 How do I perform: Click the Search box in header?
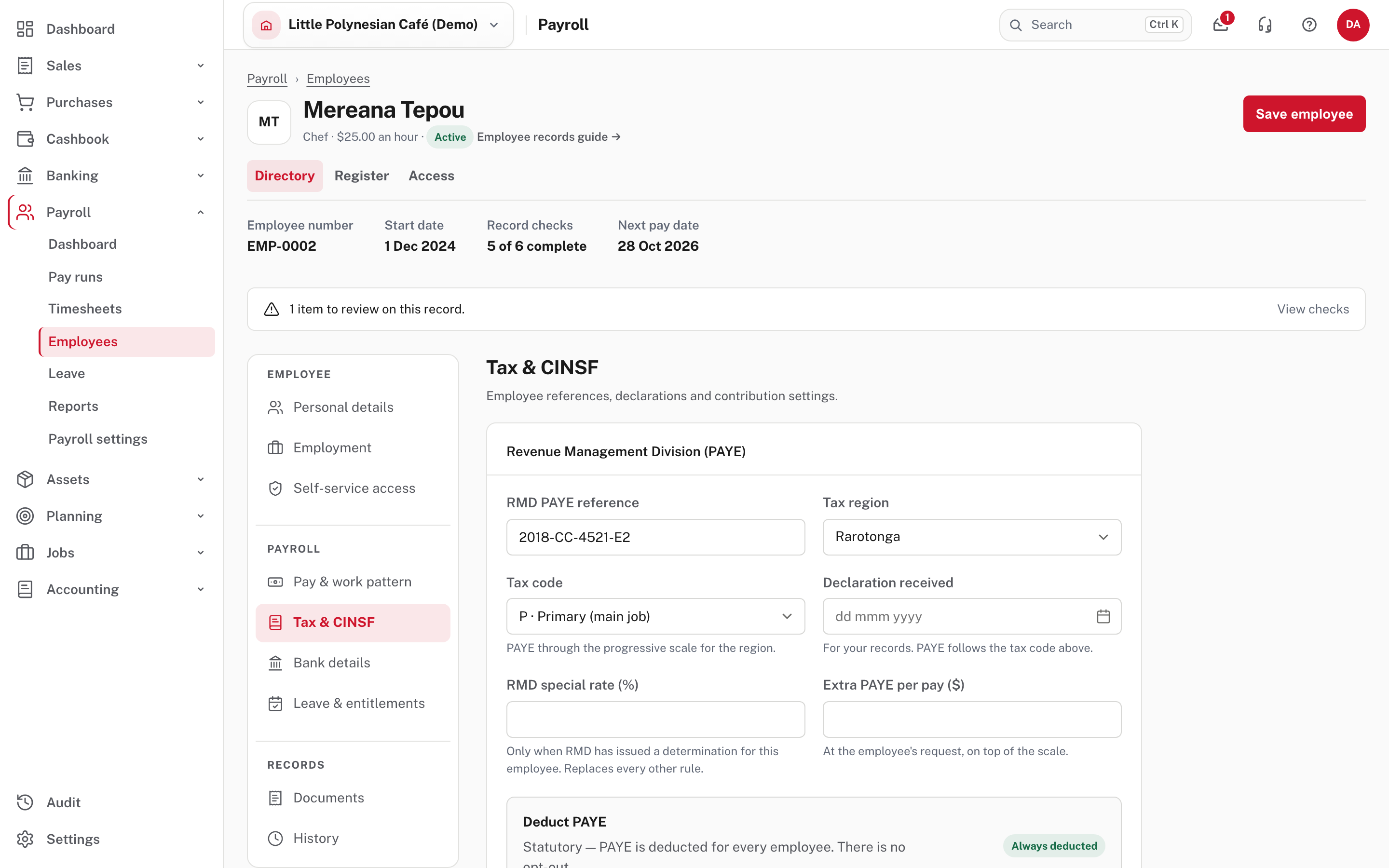pyautogui.click(x=1095, y=25)
